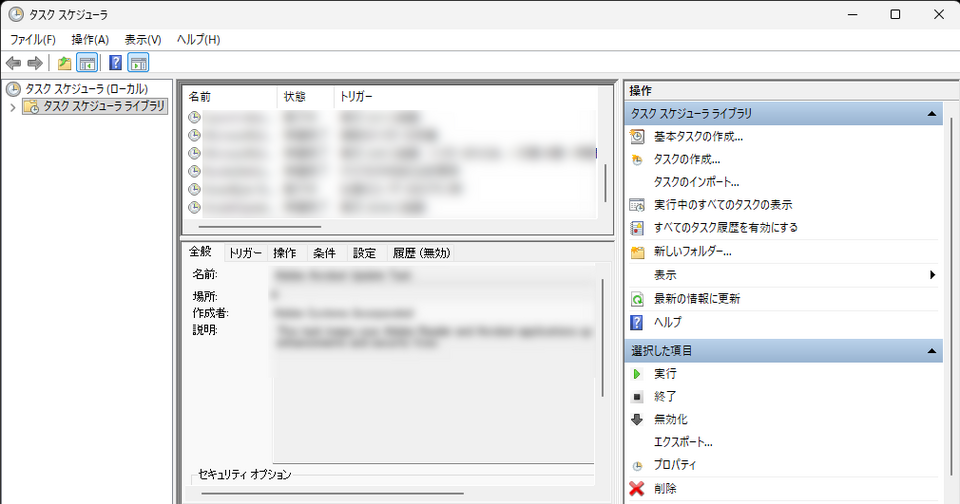960x504 pixels.
Task: Click the すべてのタスク履歴を有効にする icon
Action: pos(637,228)
